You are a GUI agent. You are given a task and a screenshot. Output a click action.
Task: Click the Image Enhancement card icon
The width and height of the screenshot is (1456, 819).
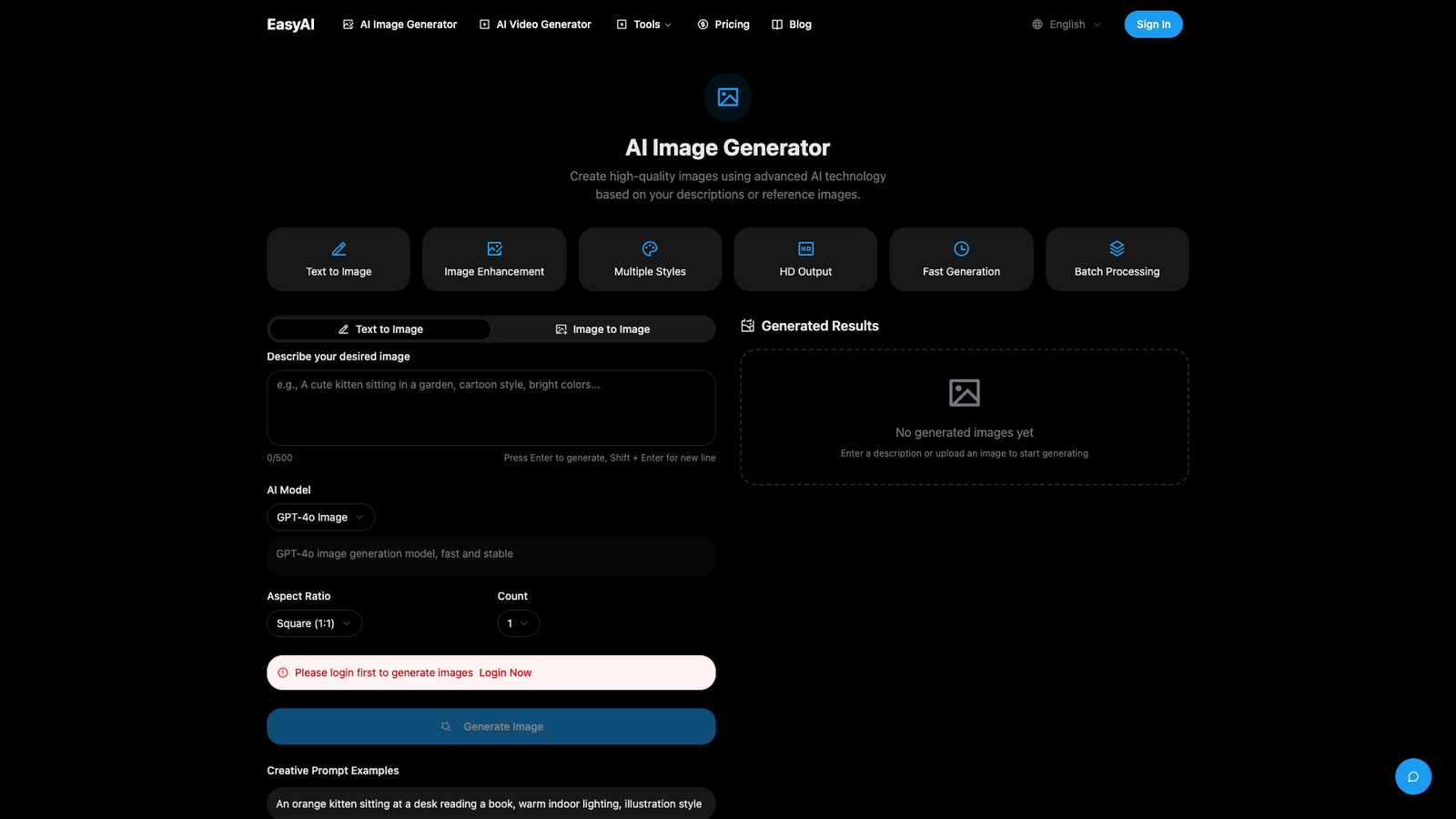tap(494, 248)
